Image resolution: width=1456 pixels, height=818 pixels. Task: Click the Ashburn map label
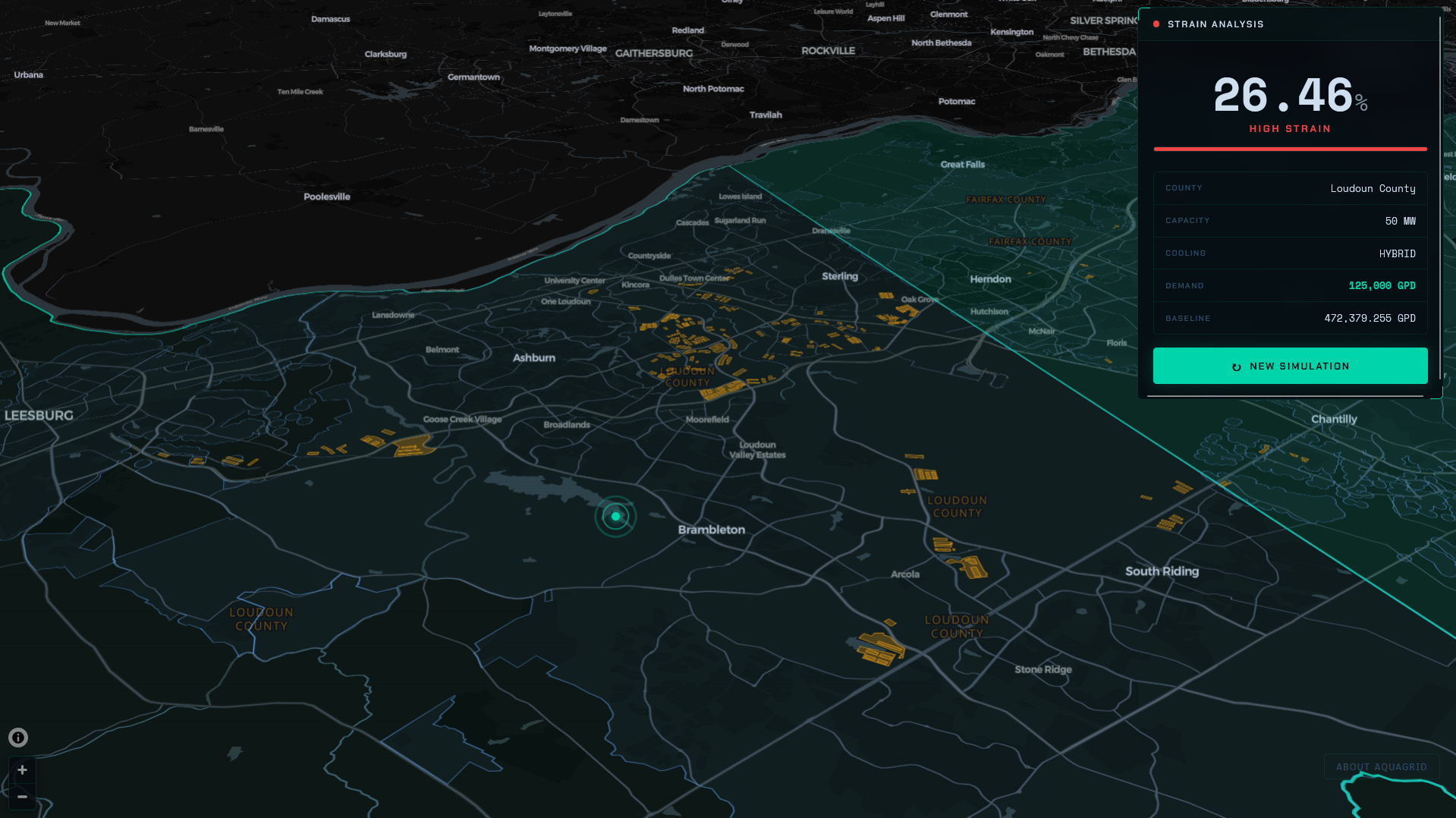click(534, 357)
